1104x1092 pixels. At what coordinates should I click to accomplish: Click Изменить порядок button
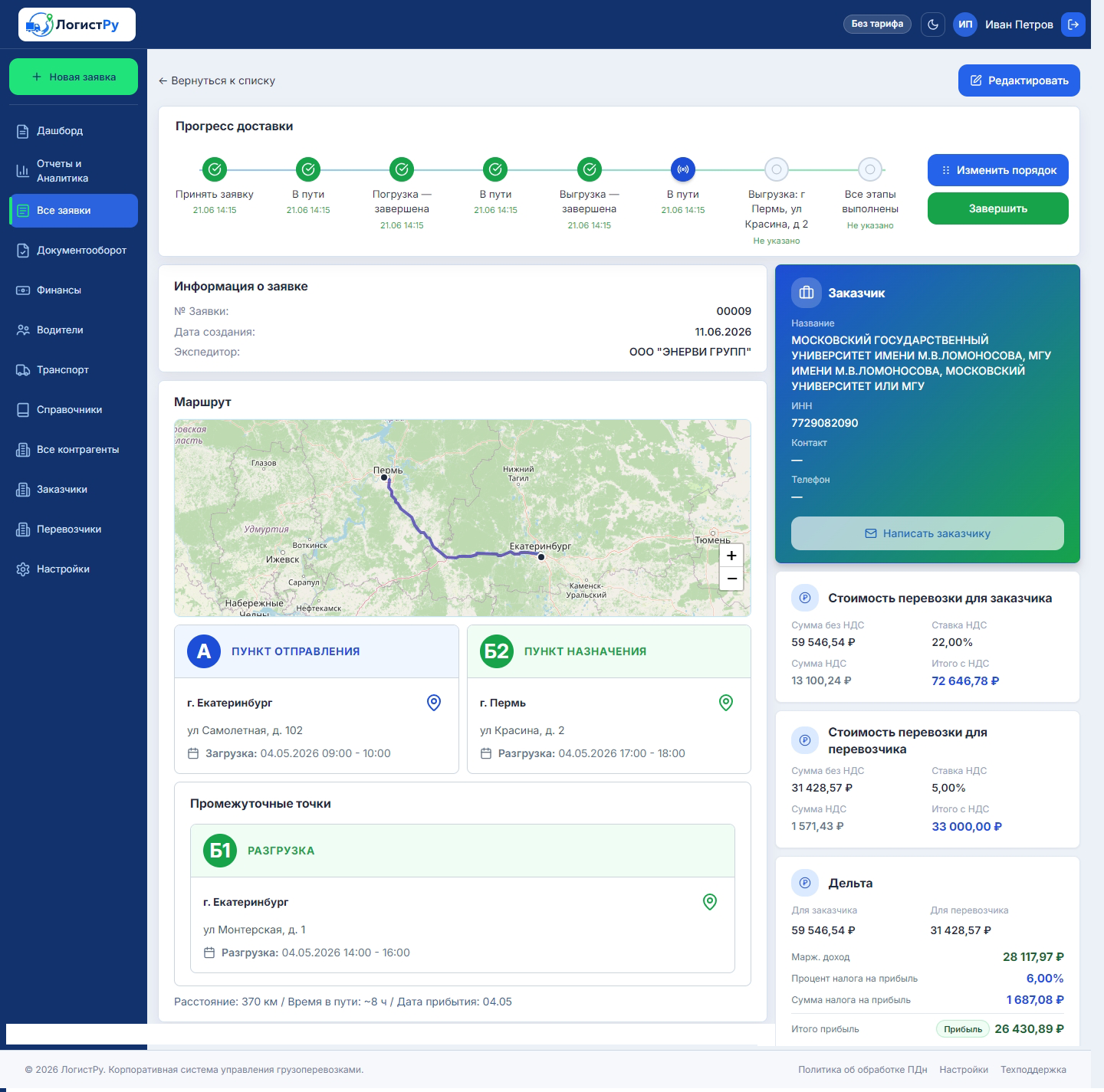coord(998,170)
